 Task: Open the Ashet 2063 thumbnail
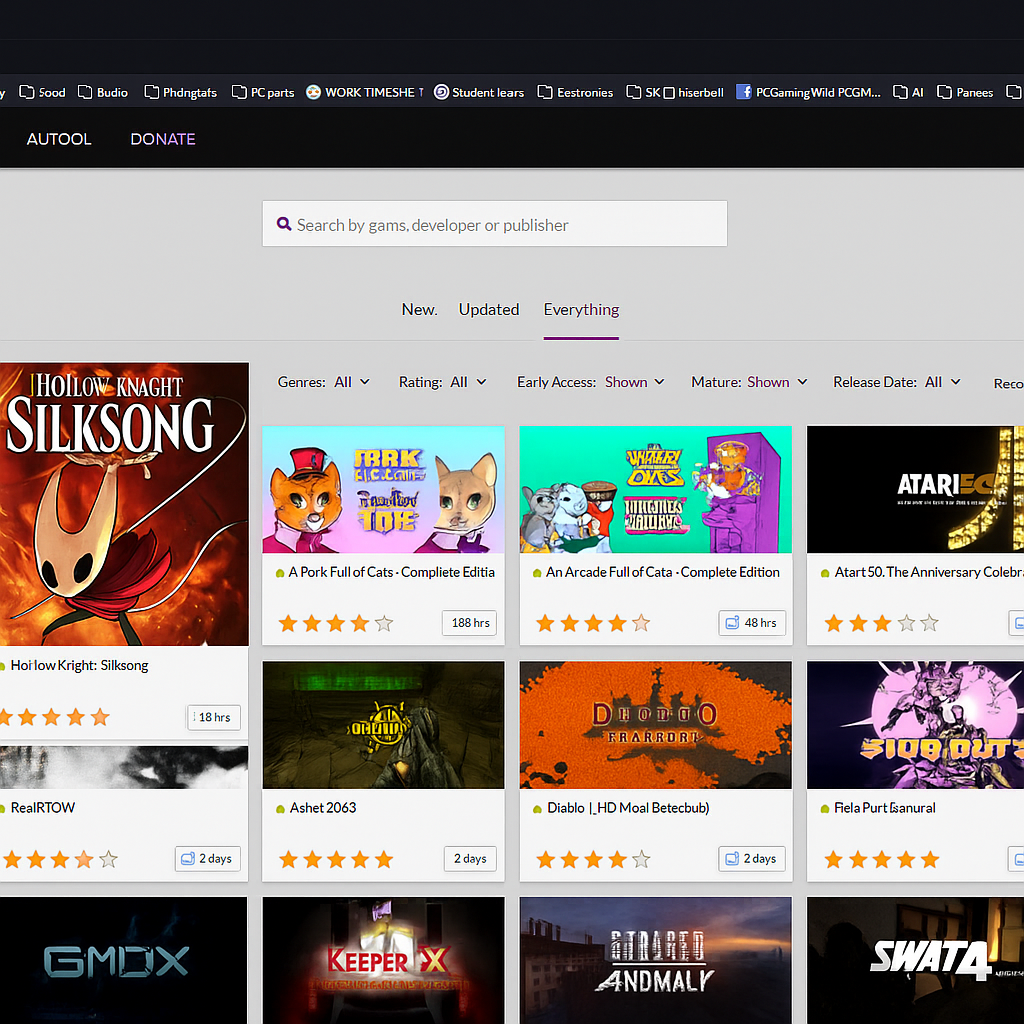click(383, 725)
